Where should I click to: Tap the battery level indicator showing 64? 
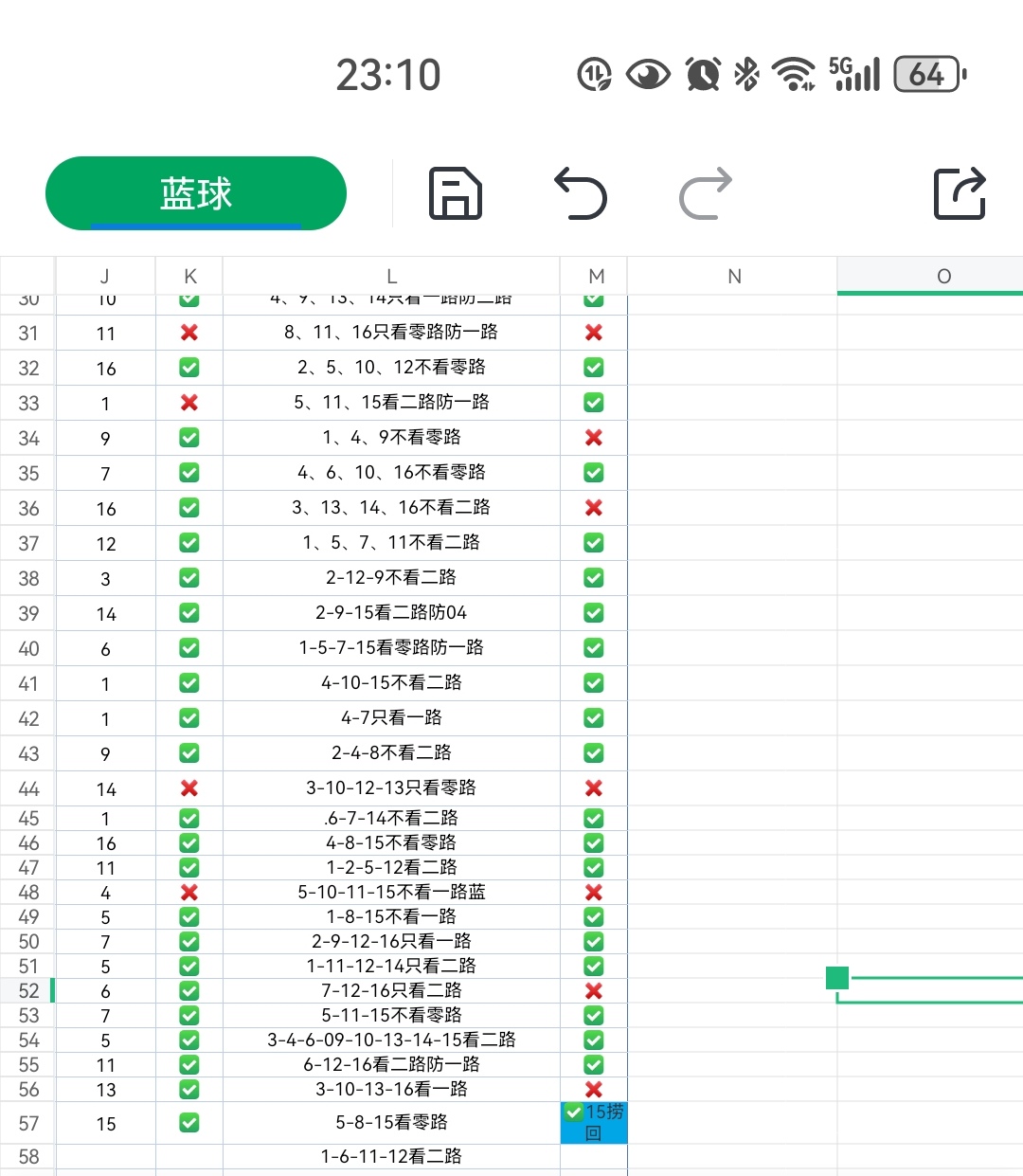925,74
